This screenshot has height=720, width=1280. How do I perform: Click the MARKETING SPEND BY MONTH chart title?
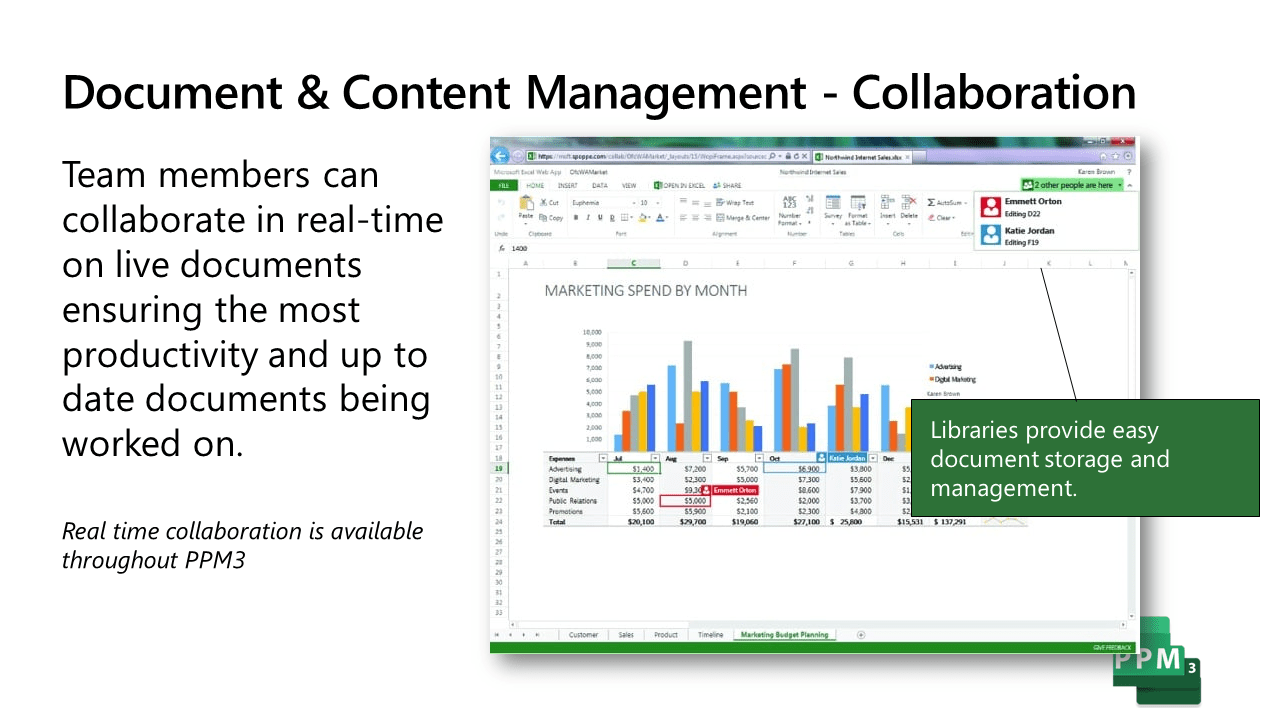[x=646, y=291]
